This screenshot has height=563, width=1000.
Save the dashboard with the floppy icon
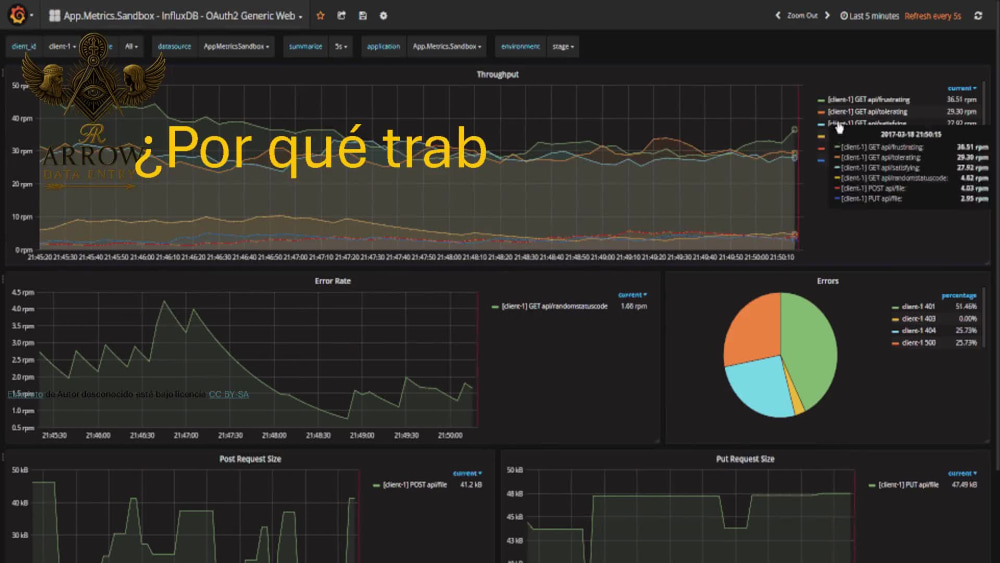pyautogui.click(x=362, y=15)
